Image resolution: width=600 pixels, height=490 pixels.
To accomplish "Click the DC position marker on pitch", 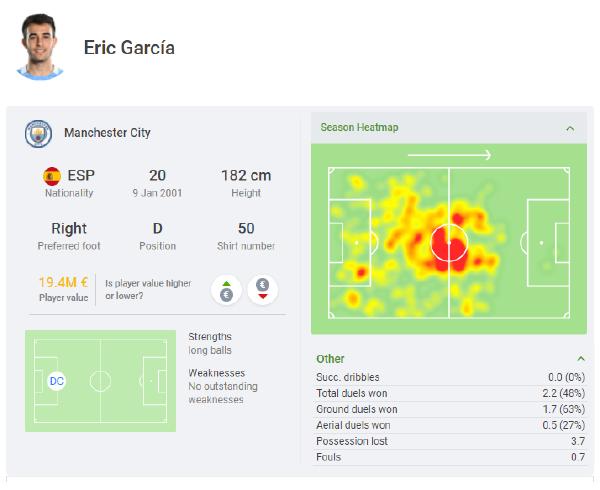I will (57, 381).
